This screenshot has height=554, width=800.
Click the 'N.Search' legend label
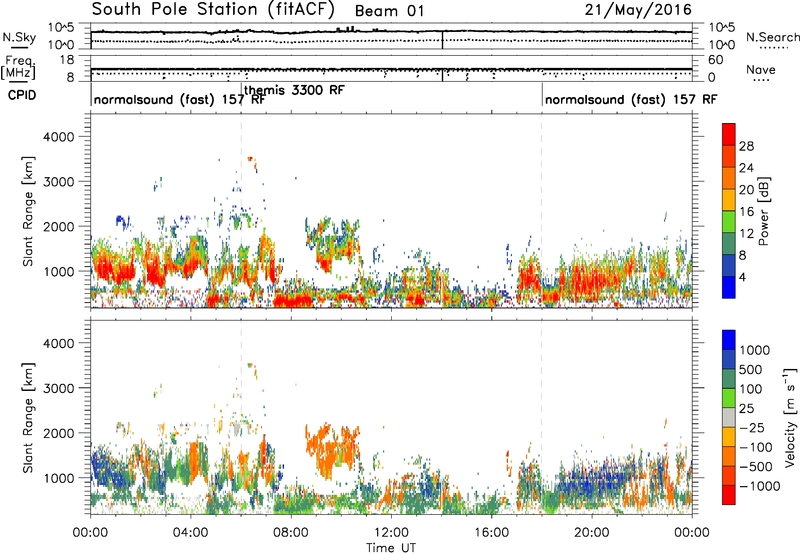pyautogui.click(x=772, y=37)
